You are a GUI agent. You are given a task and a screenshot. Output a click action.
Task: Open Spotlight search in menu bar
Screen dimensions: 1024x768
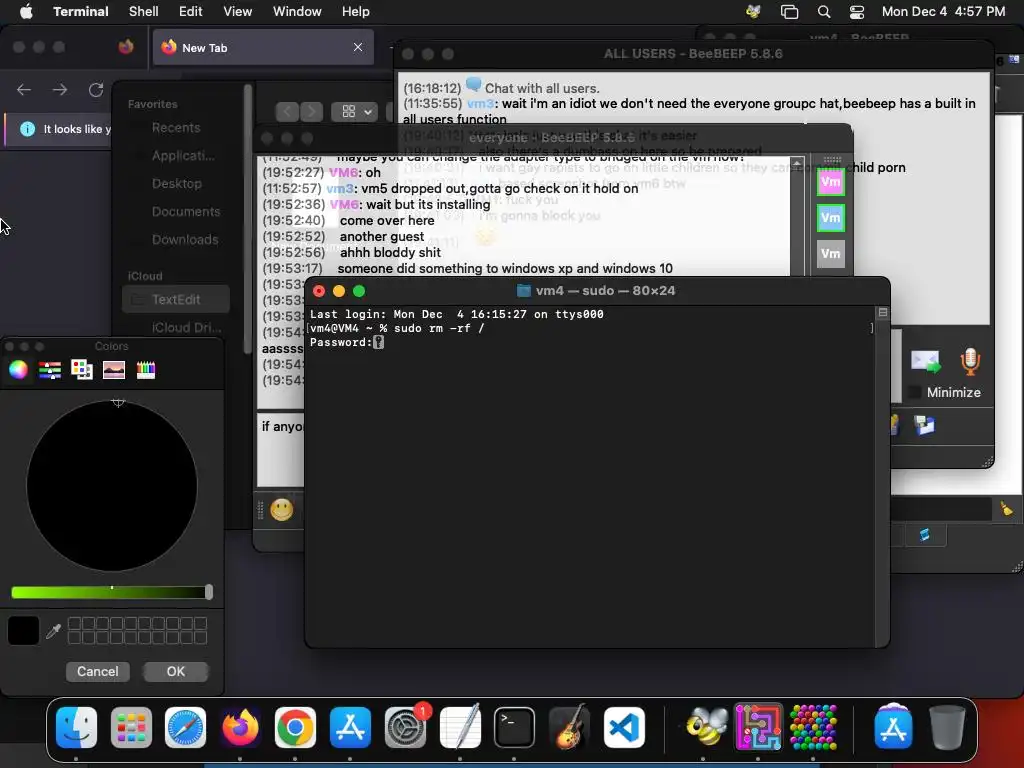(824, 12)
